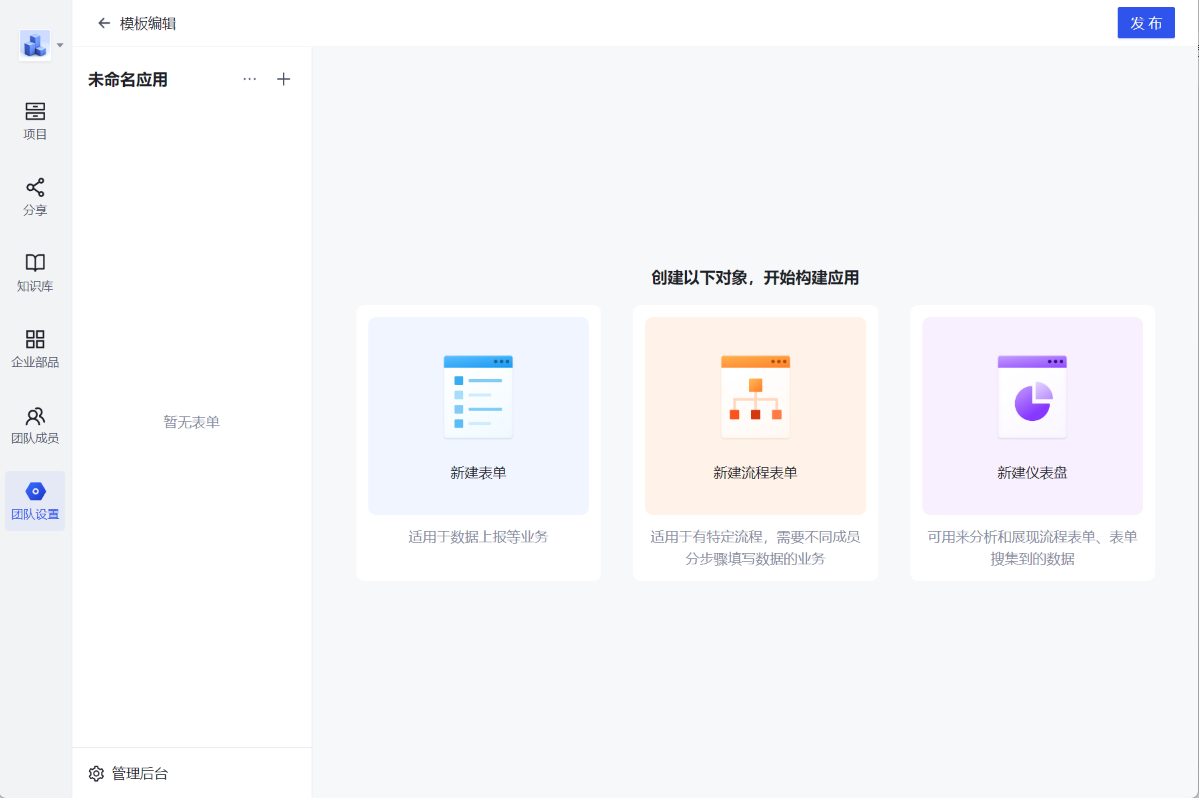Click the back arrow beside 模板编辑
The width and height of the screenshot is (1199, 798).
pyautogui.click(x=104, y=23)
